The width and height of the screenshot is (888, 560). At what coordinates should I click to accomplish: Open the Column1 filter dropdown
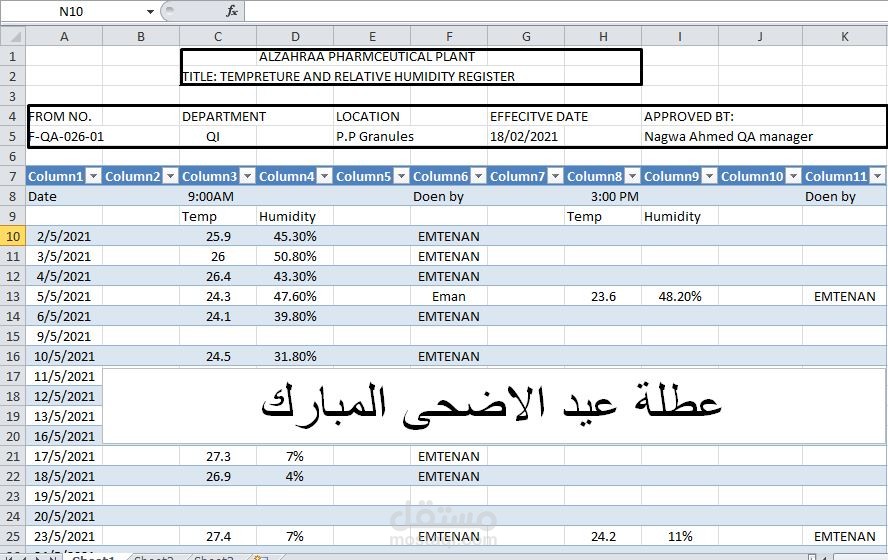[x=93, y=177]
